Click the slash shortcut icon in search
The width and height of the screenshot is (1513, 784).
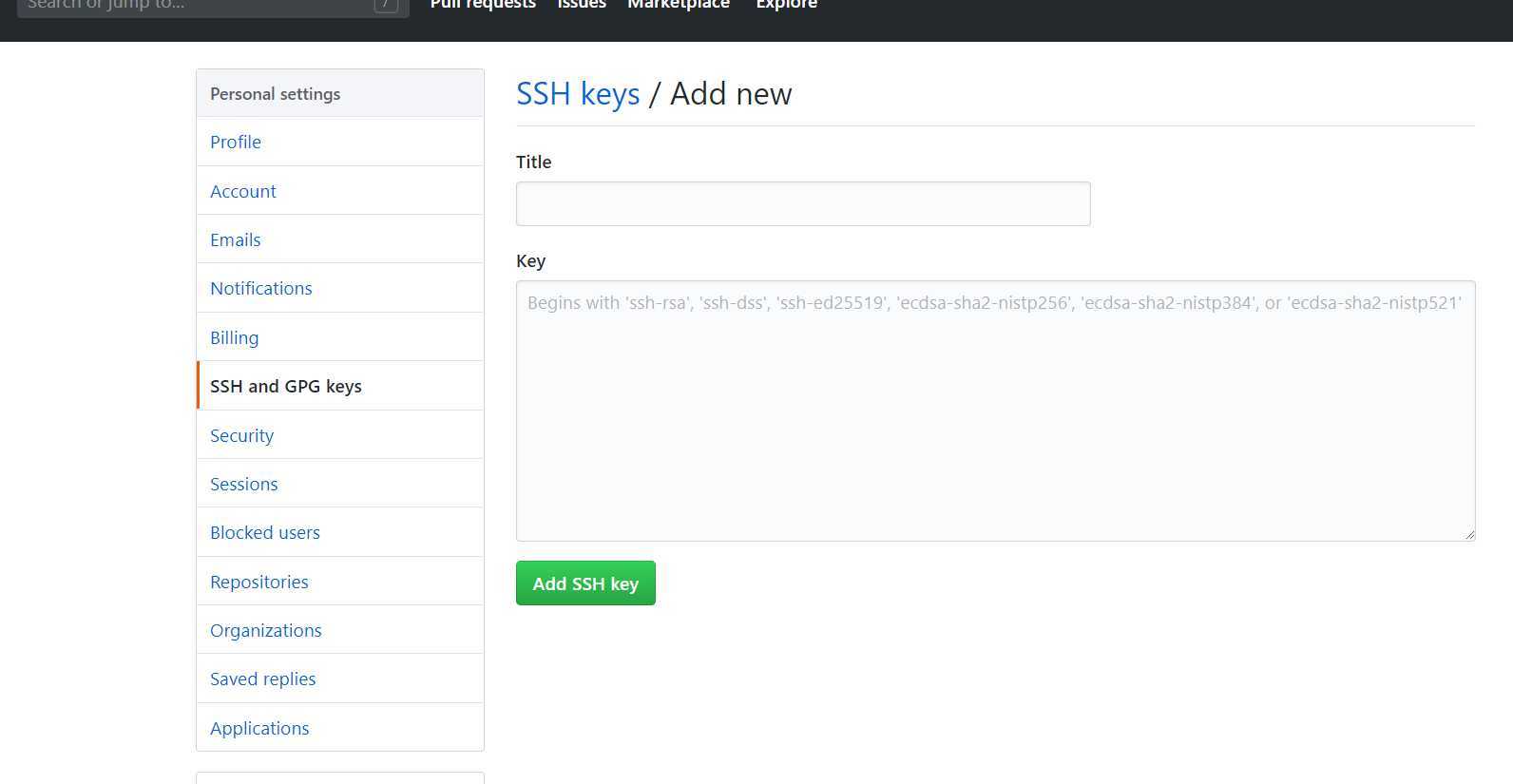tap(385, 5)
